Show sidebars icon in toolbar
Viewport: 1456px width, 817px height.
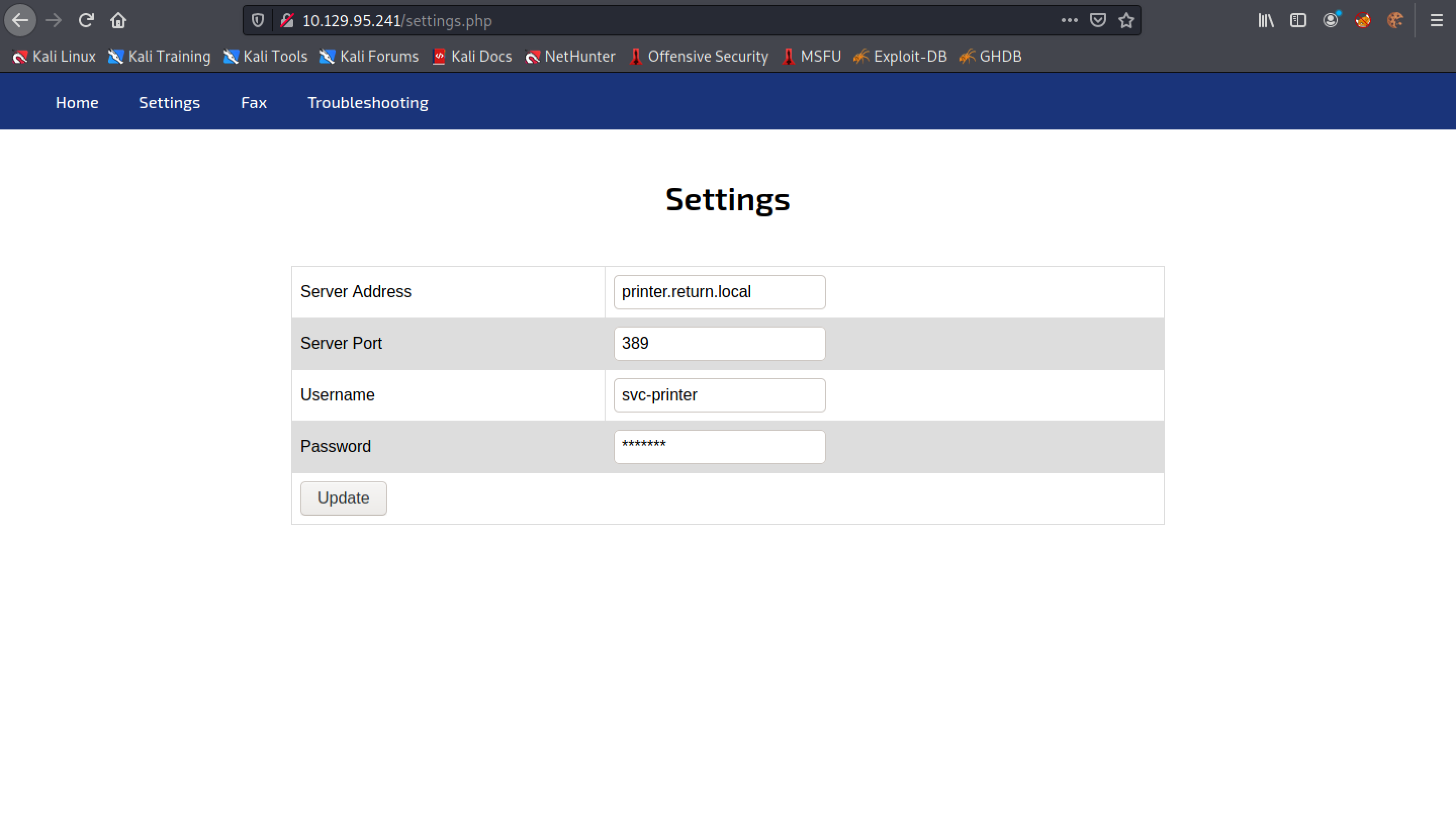point(1298,21)
